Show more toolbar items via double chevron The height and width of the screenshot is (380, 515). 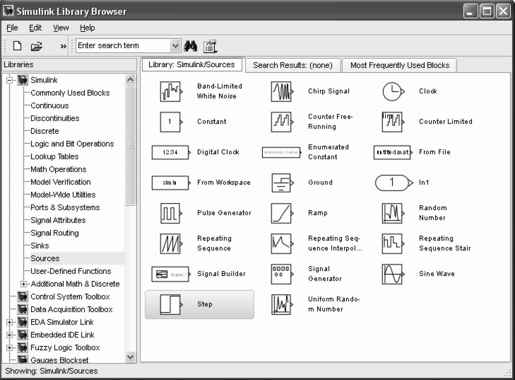63,46
